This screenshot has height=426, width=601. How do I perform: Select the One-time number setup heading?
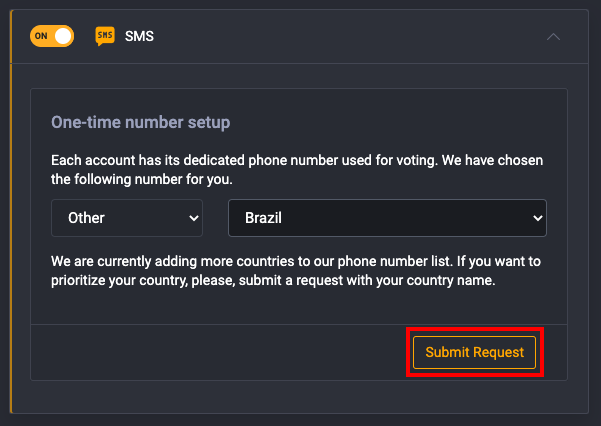click(x=141, y=122)
